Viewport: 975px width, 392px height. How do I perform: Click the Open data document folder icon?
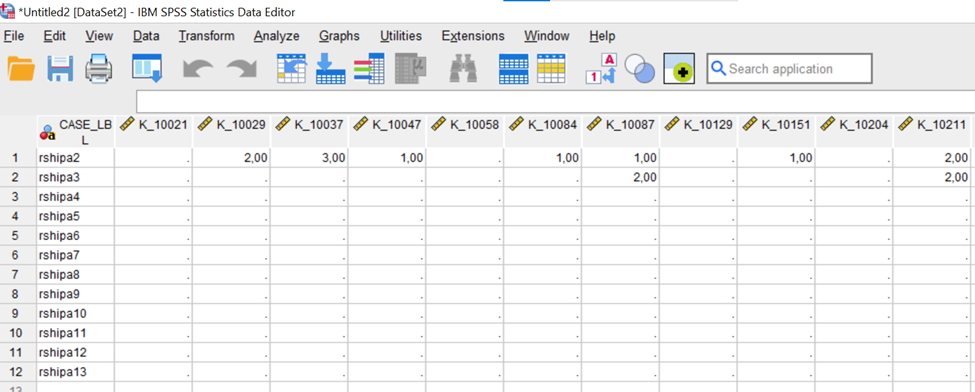[x=21, y=68]
